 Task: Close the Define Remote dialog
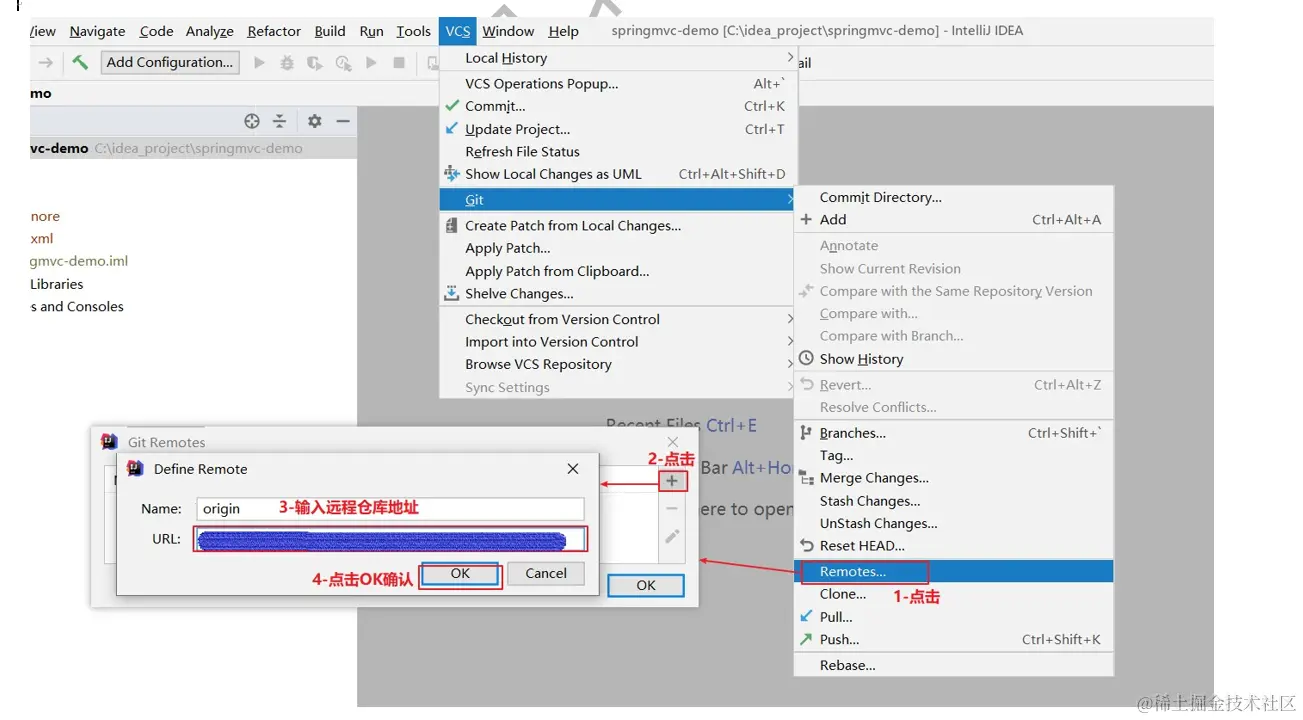(x=573, y=469)
